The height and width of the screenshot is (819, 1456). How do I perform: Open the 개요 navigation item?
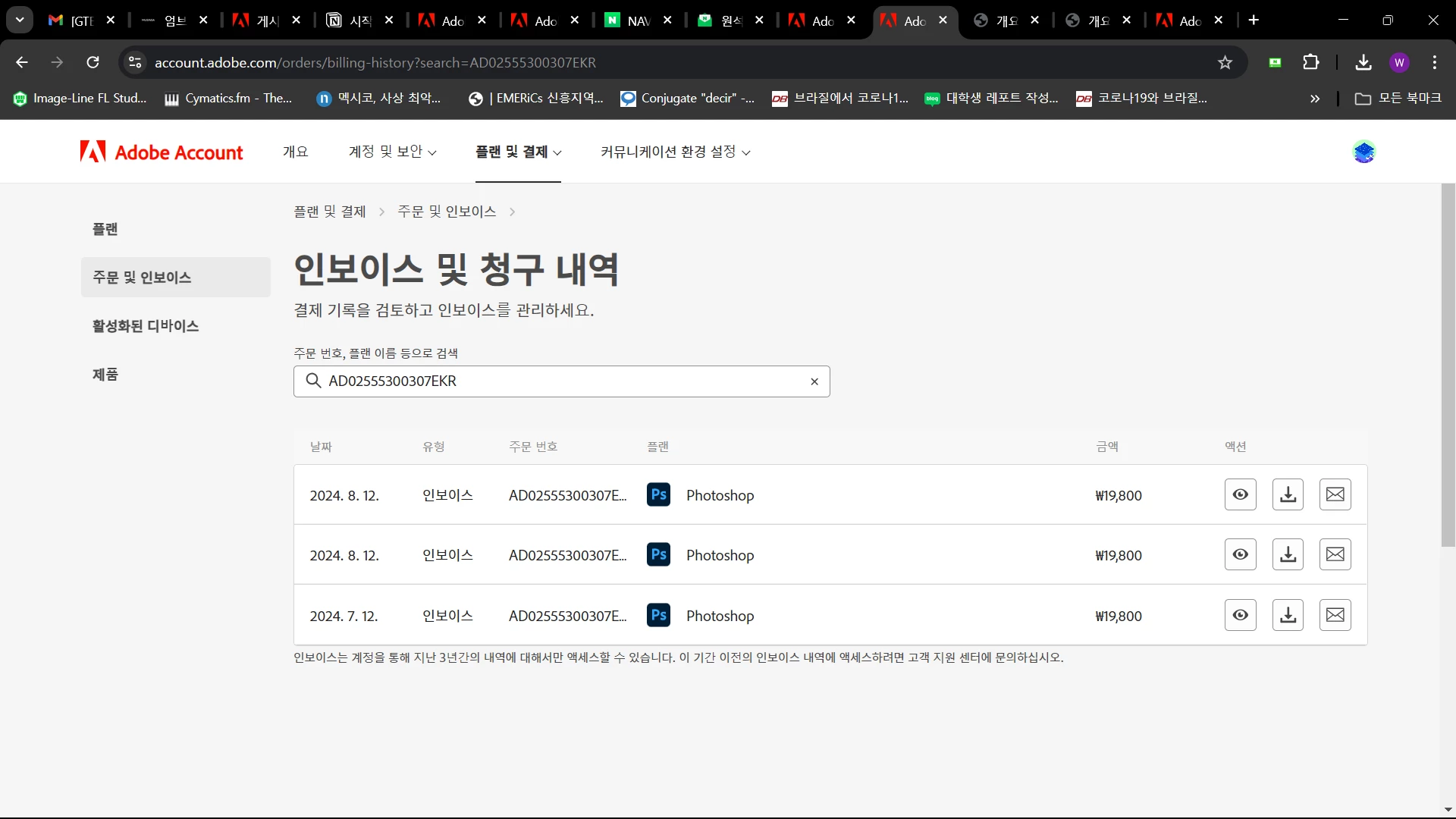pos(295,152)
